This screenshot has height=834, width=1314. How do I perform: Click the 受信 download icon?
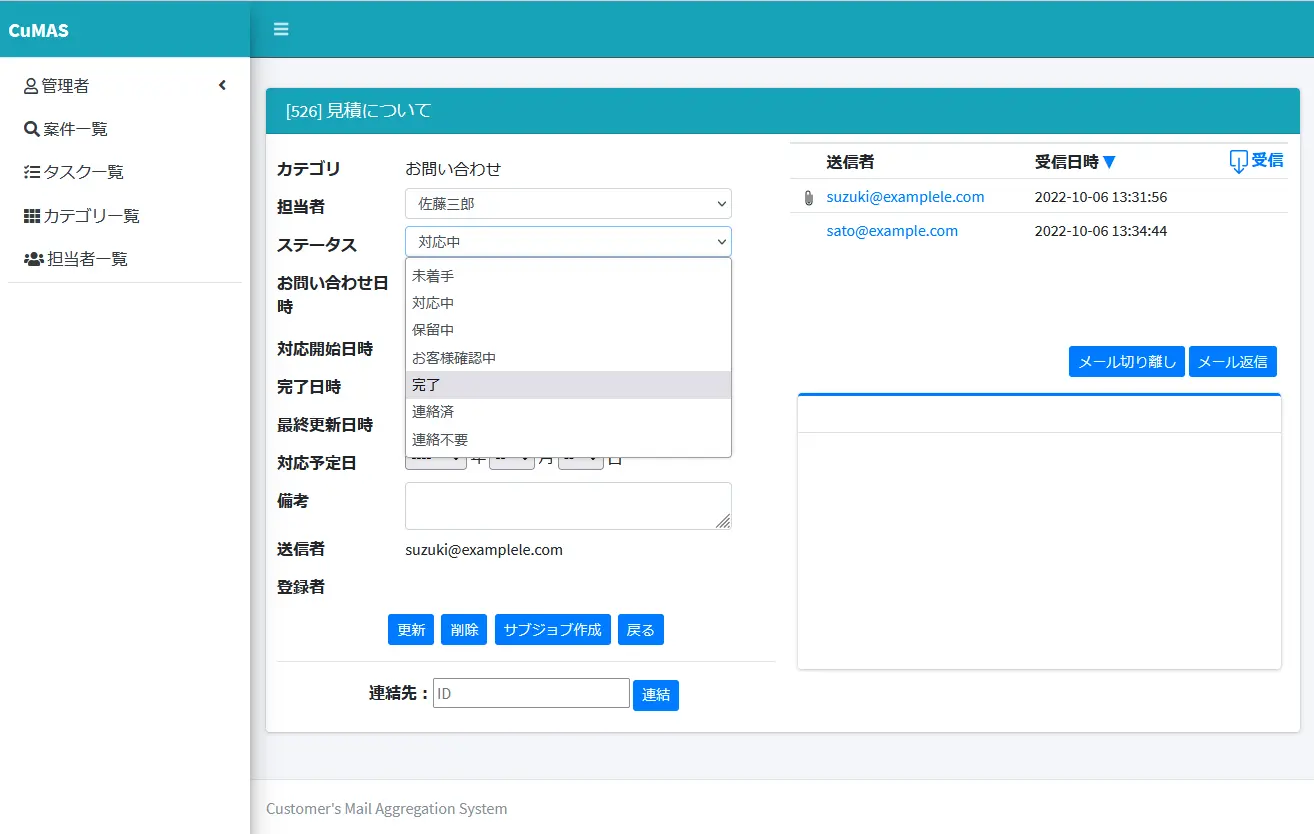pyautogui.click(x=1238, y=161)
